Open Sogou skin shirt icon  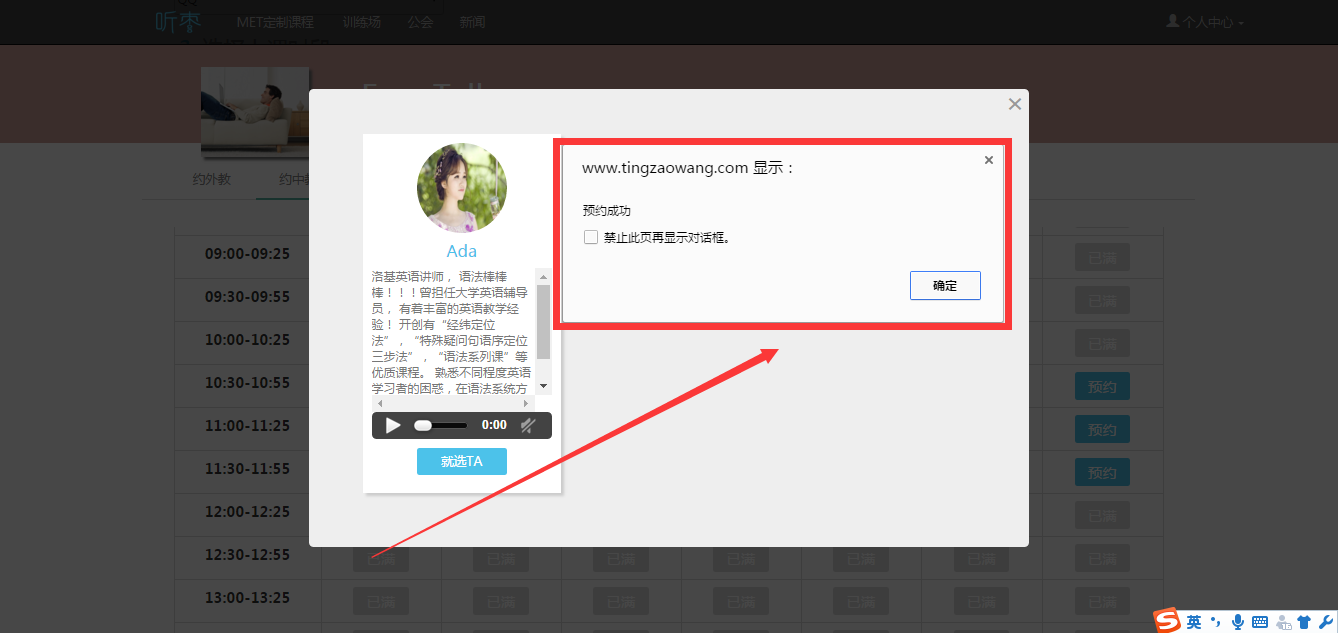1304,622
